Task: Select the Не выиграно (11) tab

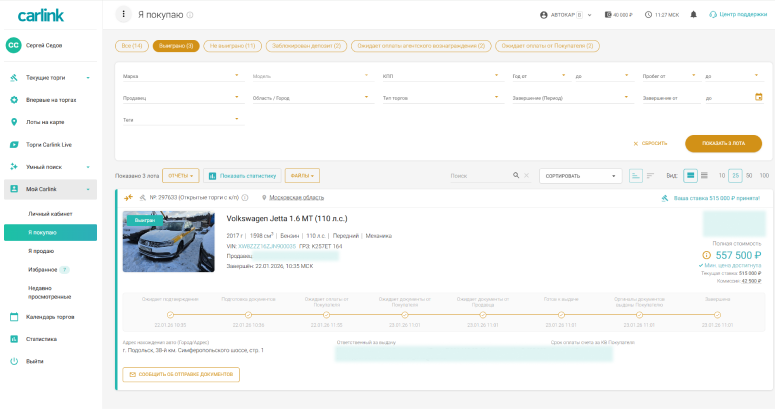Action: [x=234, y=45]
